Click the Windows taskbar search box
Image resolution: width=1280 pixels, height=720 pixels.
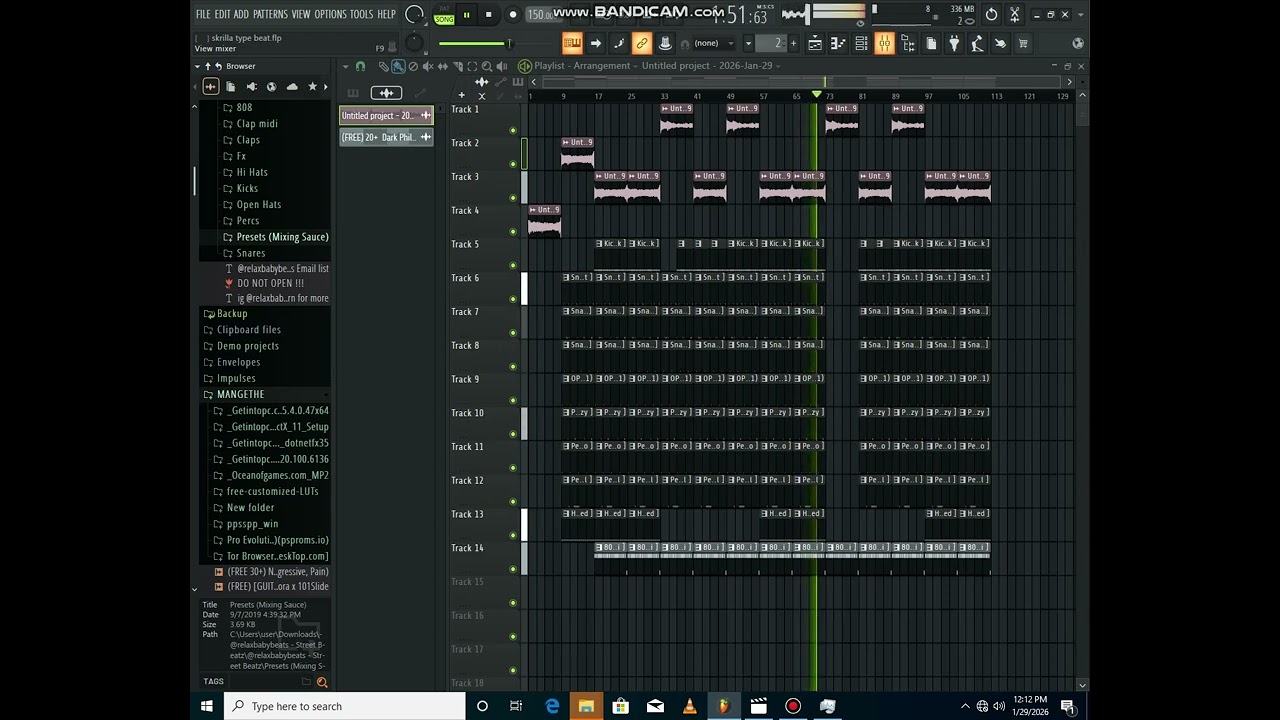(345, 706)
